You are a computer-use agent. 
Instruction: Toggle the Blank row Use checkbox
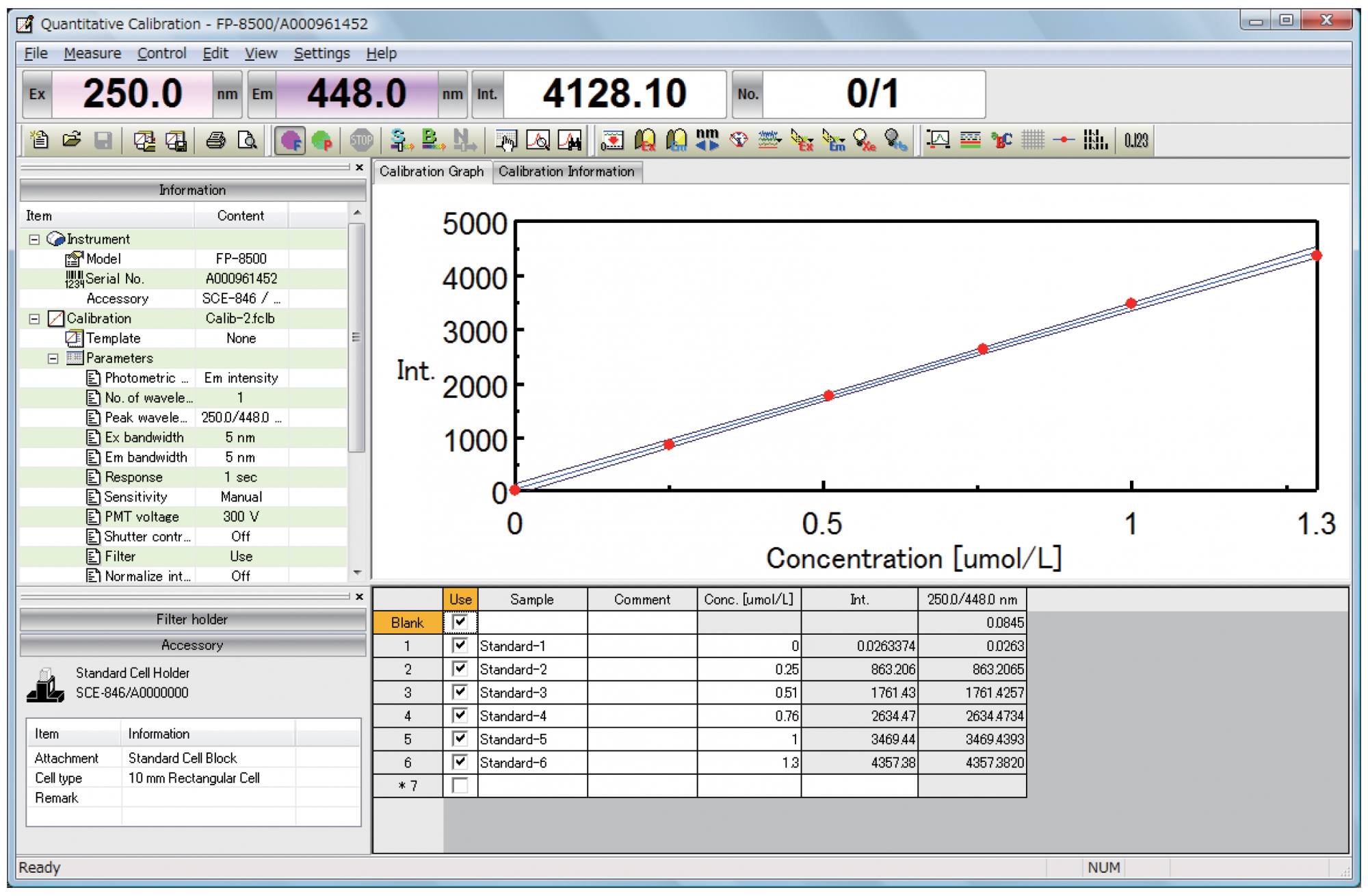(x=461, y=622)
